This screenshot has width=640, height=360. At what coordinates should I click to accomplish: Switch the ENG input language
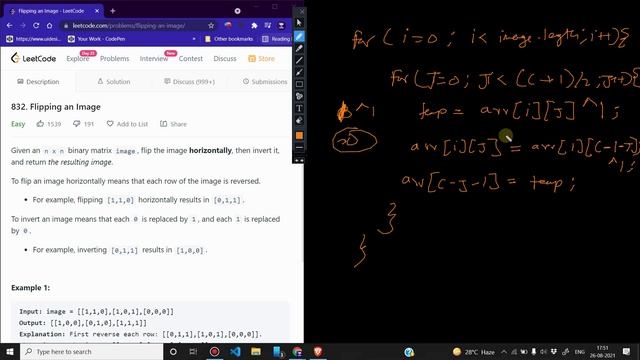pos(580,351)
